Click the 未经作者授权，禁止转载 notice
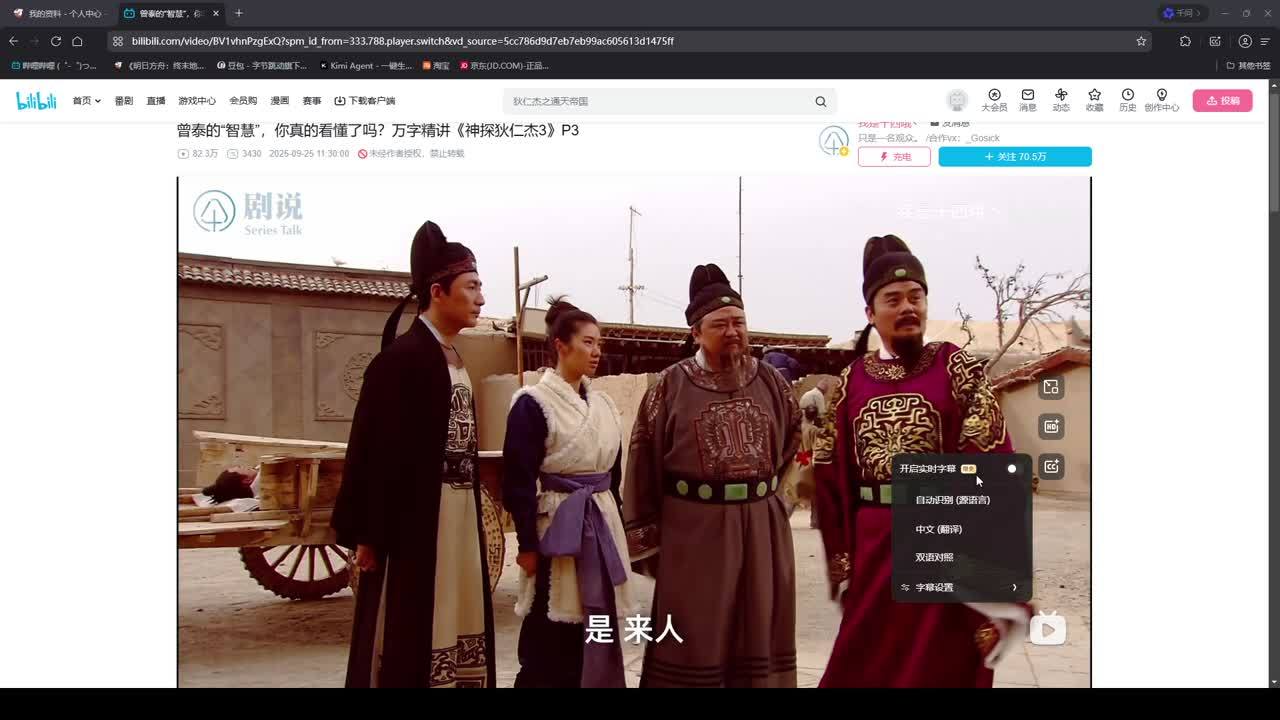 (x=411, y=154)
